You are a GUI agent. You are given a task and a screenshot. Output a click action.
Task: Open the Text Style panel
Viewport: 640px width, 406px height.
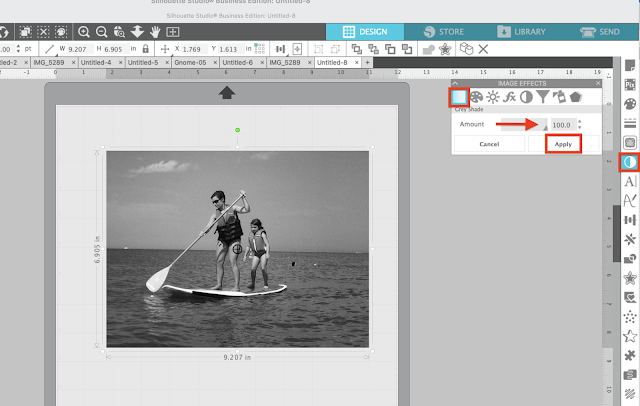[630, 181]
